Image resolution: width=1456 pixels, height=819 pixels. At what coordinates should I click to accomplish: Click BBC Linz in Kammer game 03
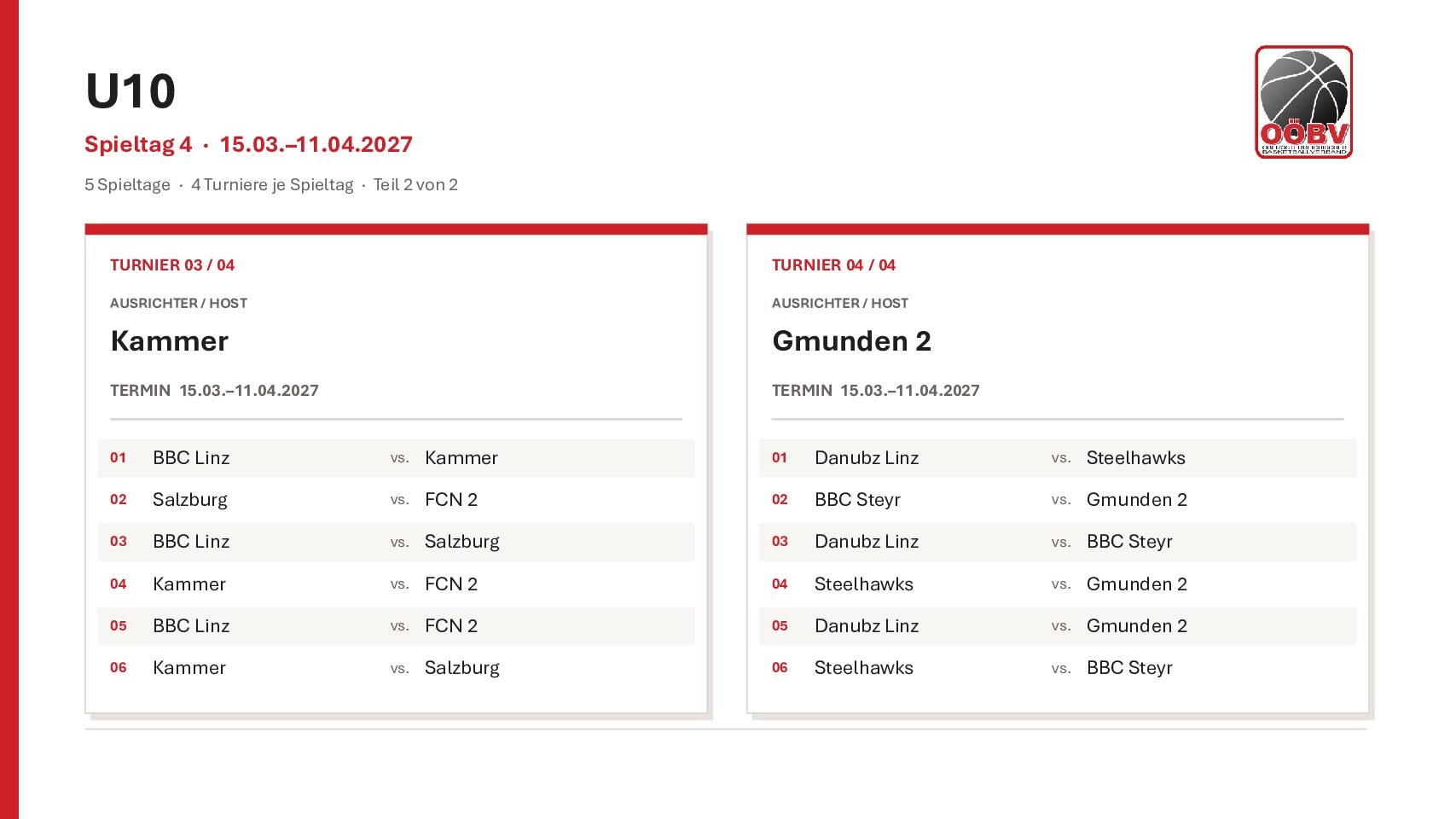(191, 542)
